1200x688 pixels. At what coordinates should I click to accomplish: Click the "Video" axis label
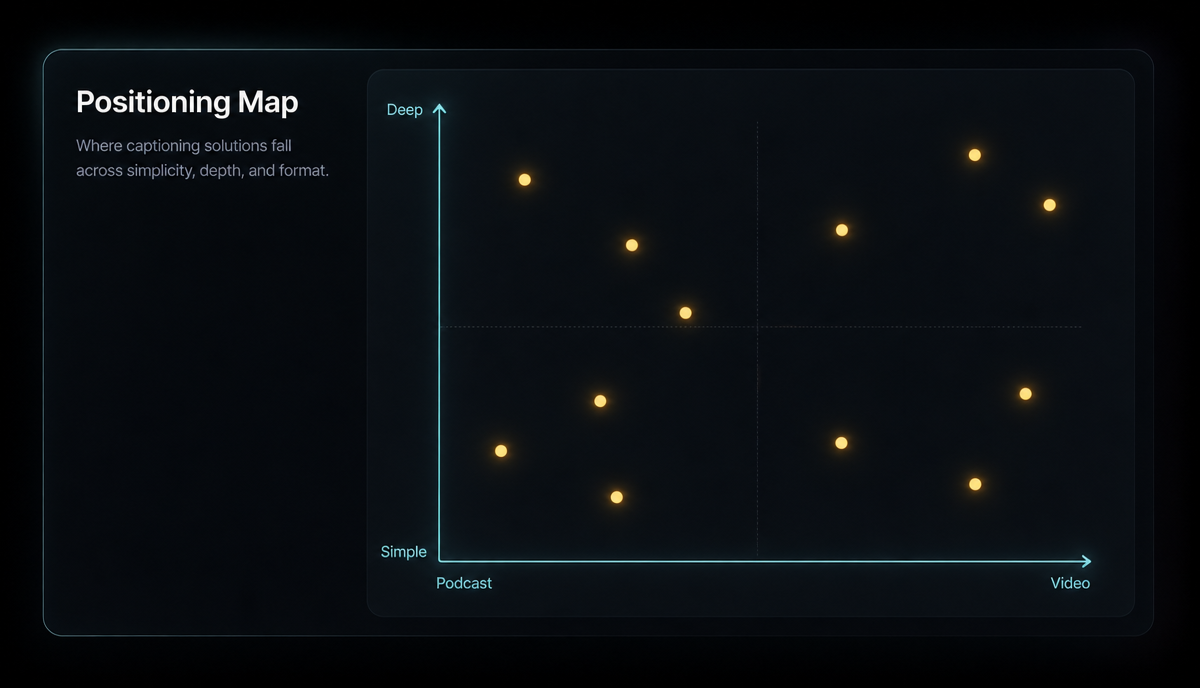[x=1070, y=583]
